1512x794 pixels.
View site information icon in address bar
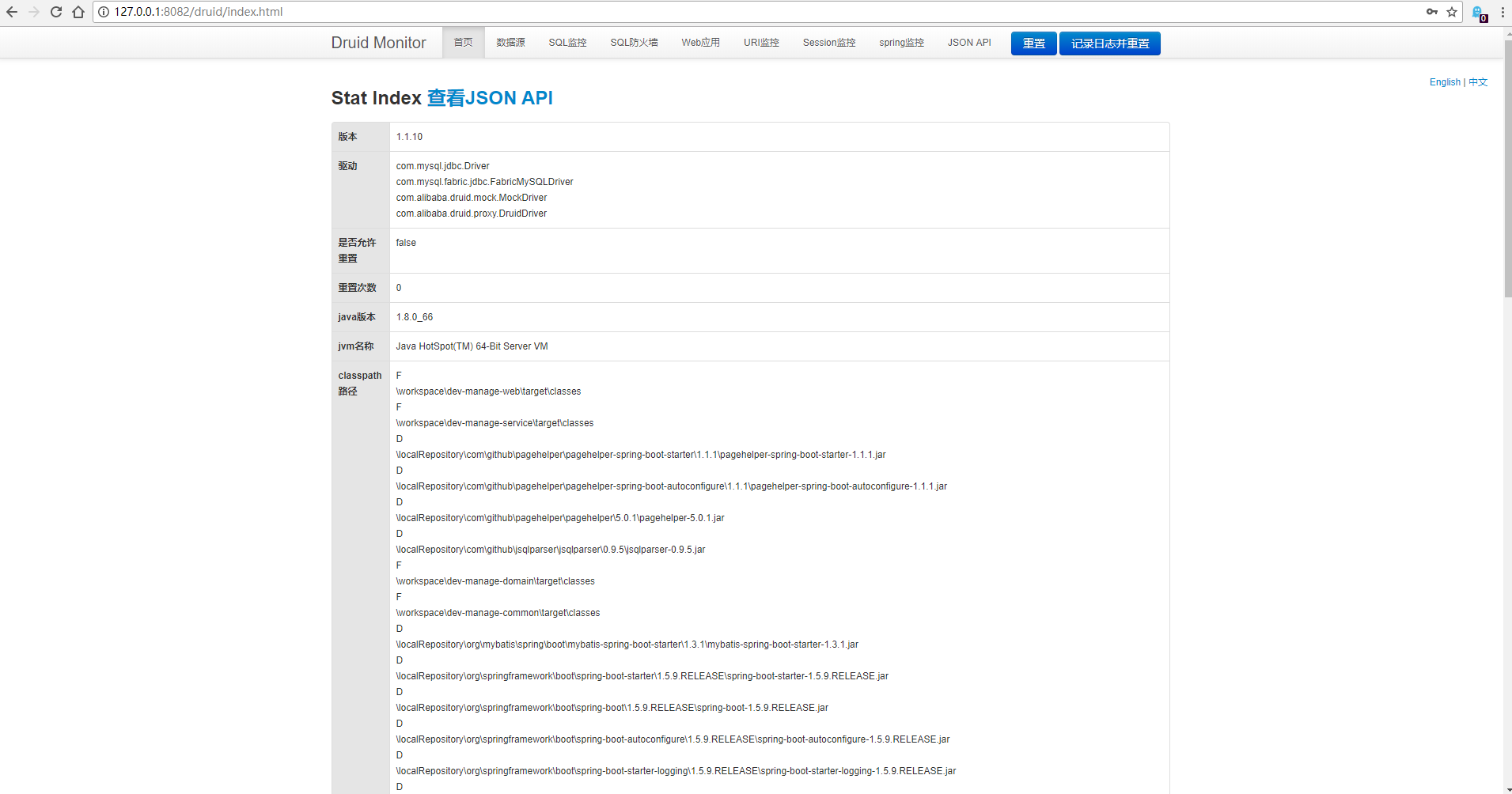coord(104,12)
